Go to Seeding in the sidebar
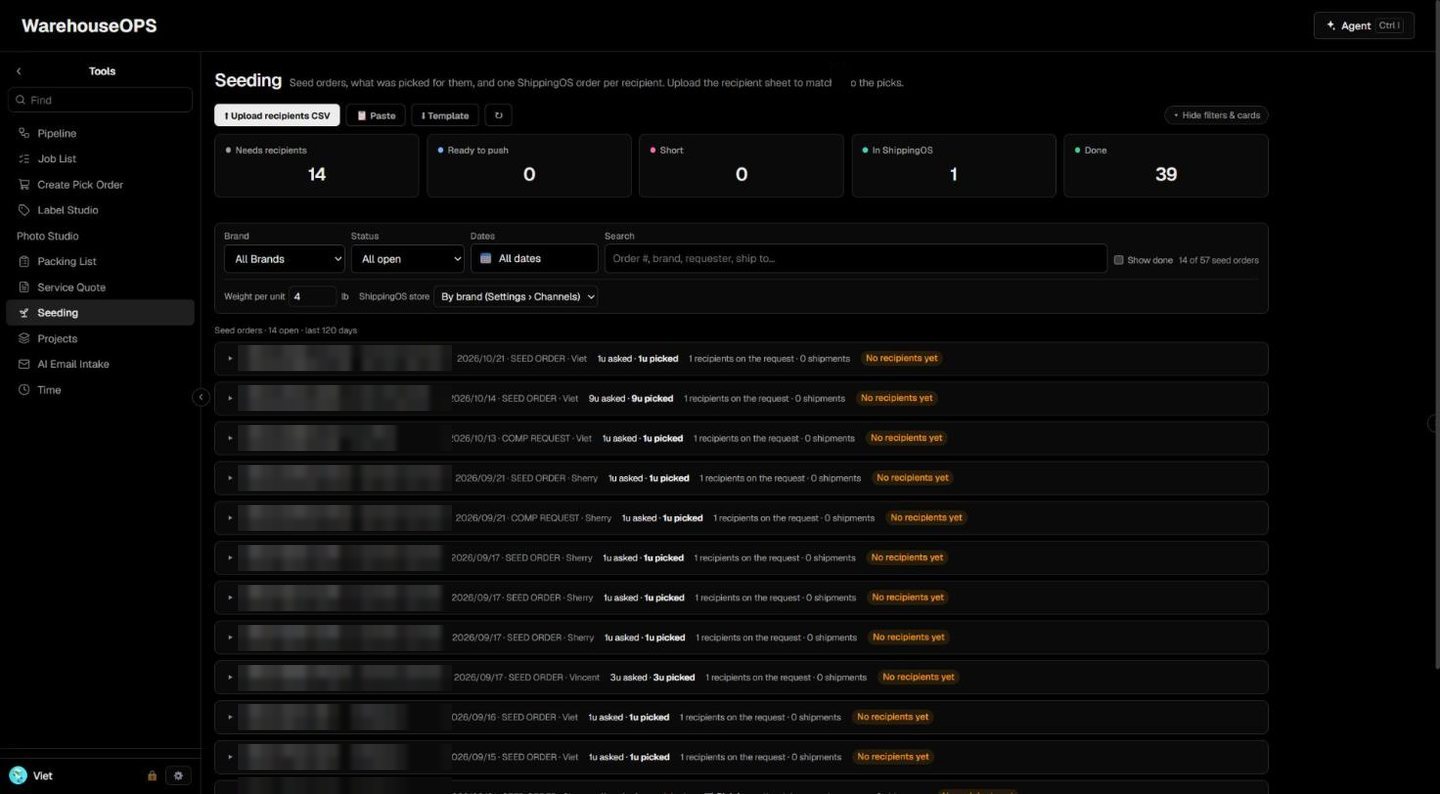The image size is (1440, 794). (x=100, y=313)
